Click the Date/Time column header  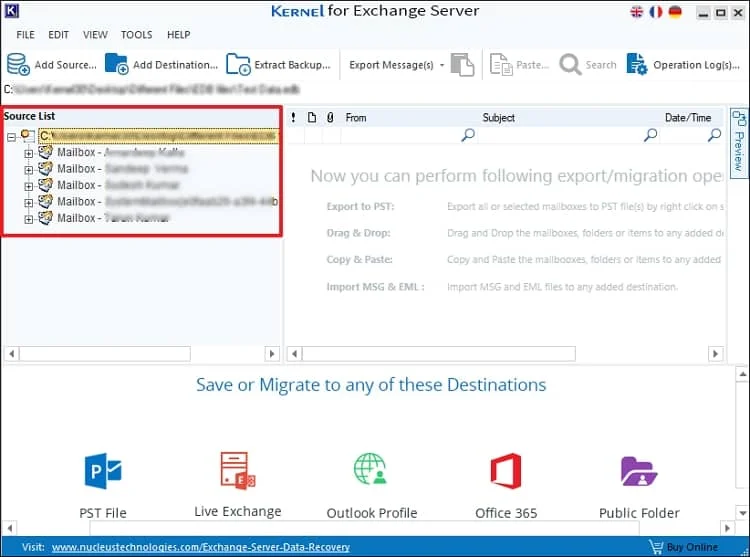pos(688,118)
